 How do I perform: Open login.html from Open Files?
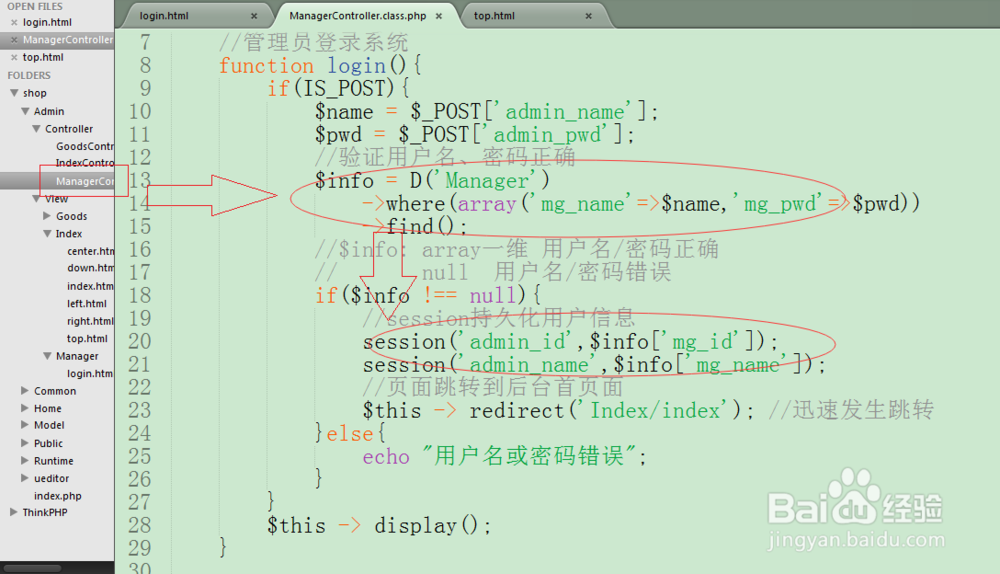point(47,22)
